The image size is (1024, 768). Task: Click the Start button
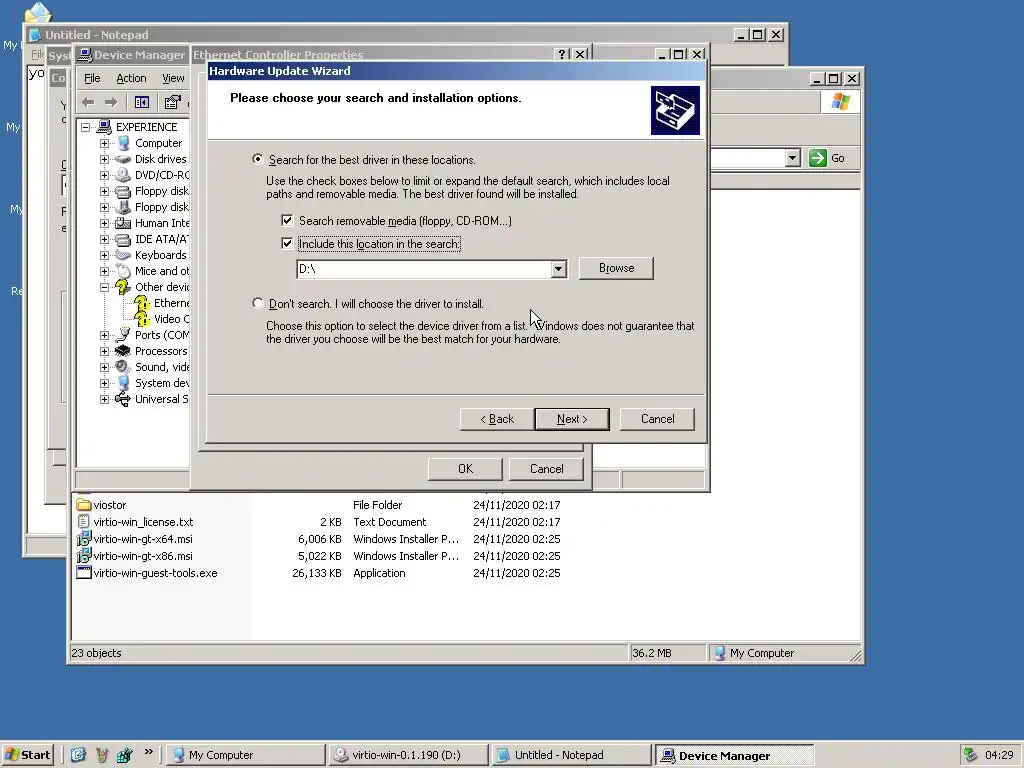[27, 755]
